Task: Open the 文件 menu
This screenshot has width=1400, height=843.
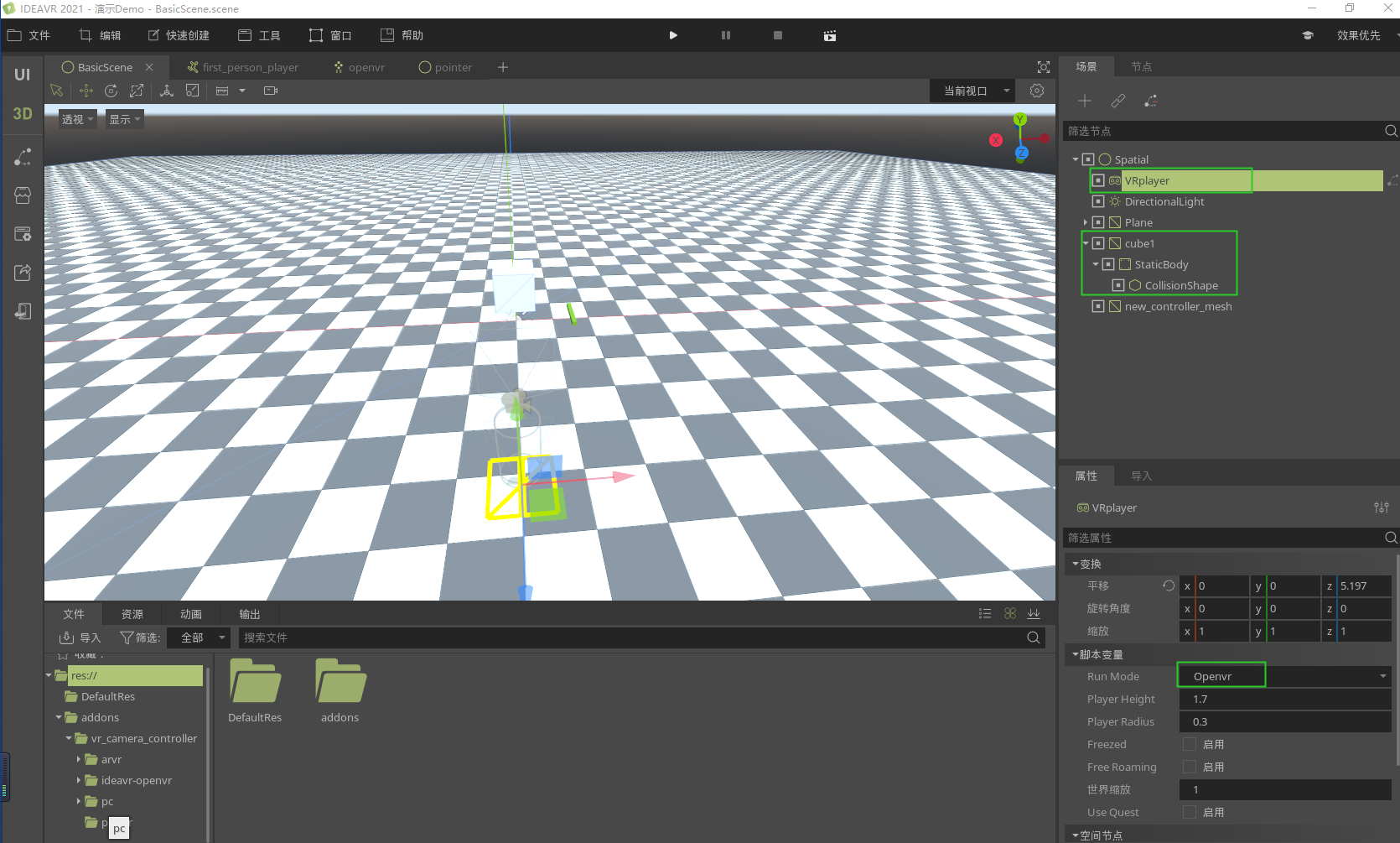Action: point(29,35)
